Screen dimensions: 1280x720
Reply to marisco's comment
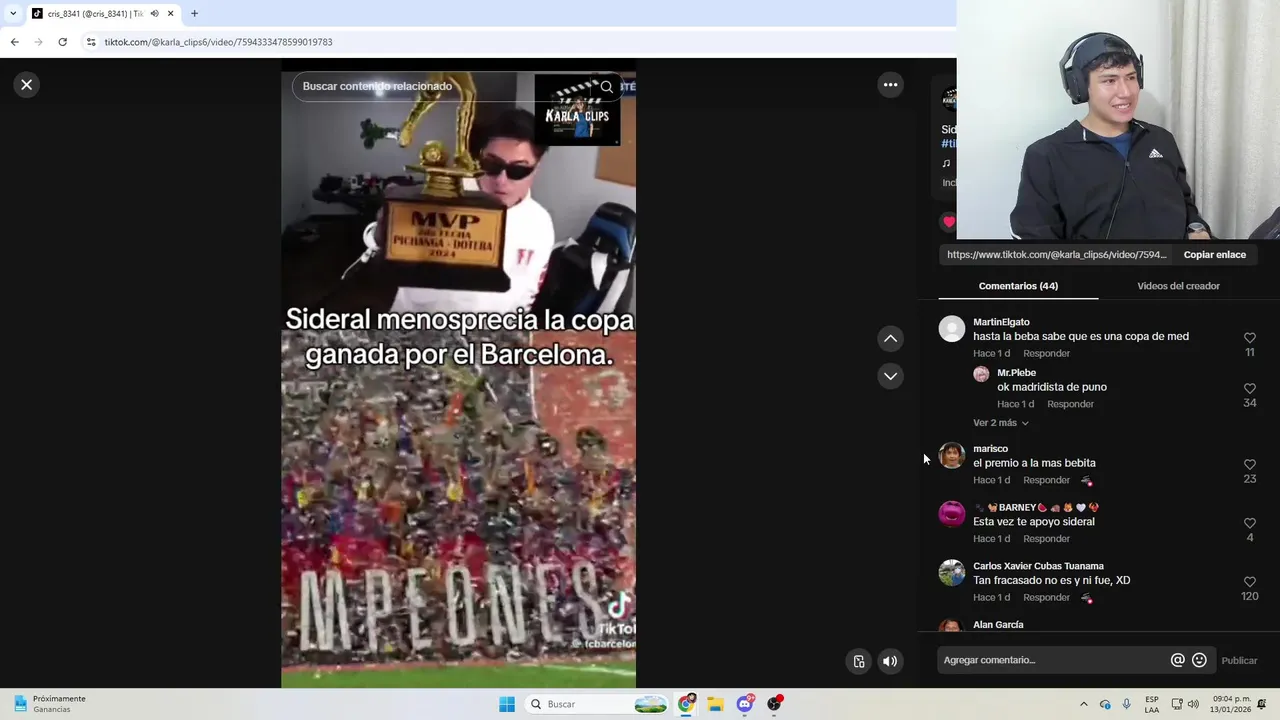coord(1046,480)
